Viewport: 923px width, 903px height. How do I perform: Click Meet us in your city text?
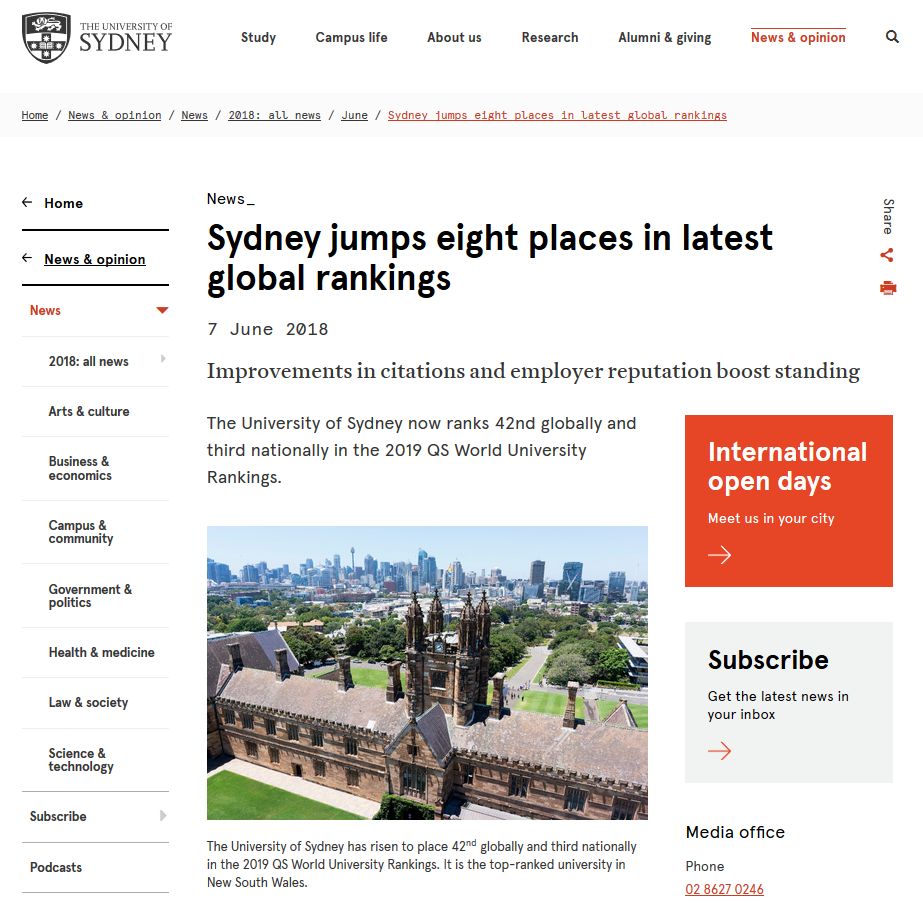click(771, 519)
